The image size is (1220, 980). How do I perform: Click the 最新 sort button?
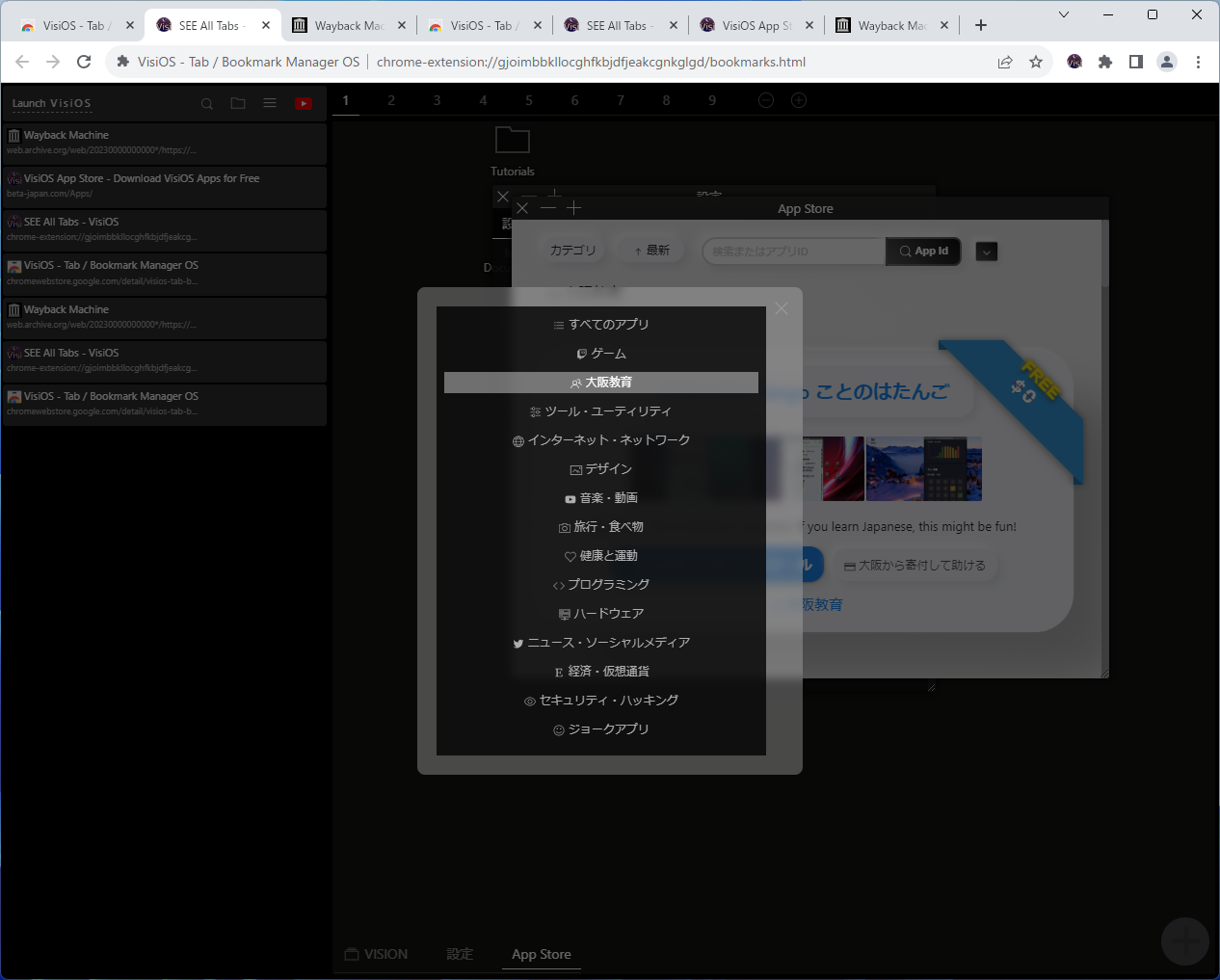(651, 250)
